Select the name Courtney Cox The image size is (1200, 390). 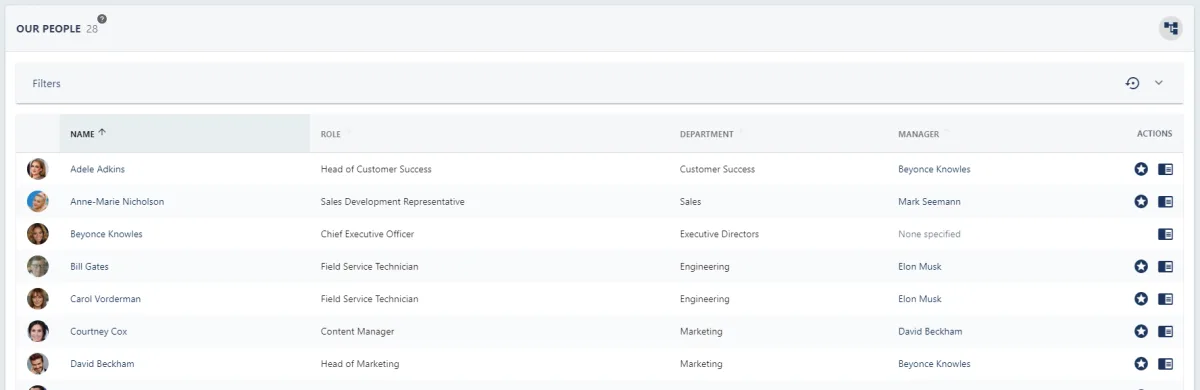[x=98, y=331]
